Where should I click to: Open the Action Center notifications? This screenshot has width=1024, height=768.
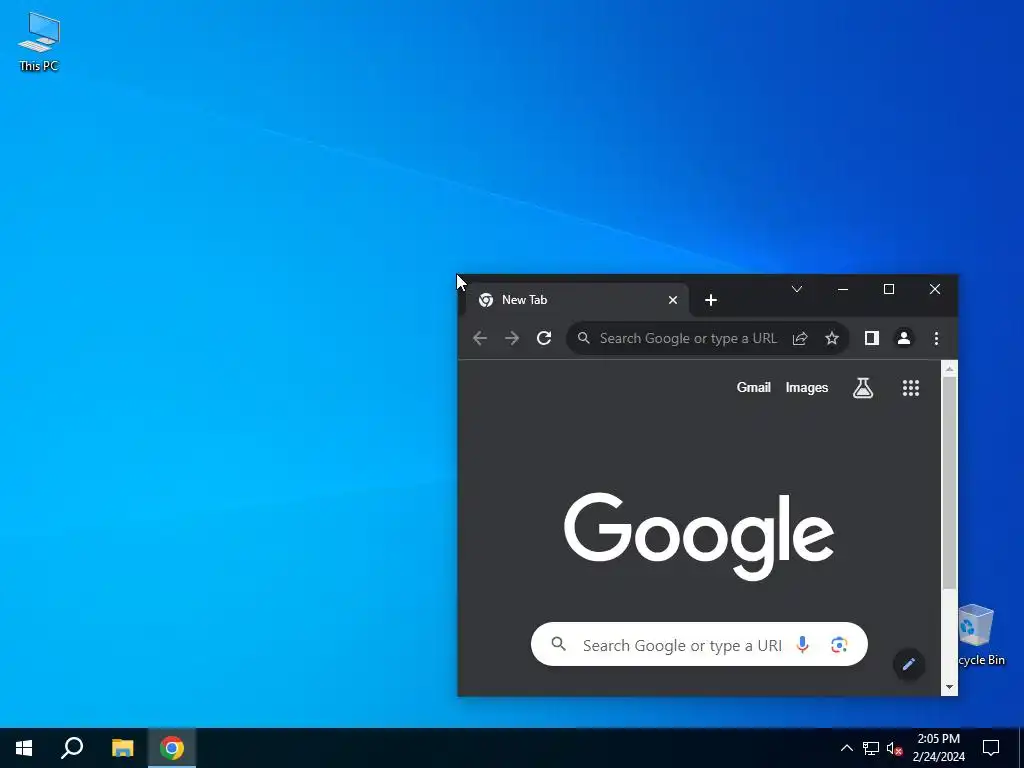pyautogui.click(x=991, y=748)
